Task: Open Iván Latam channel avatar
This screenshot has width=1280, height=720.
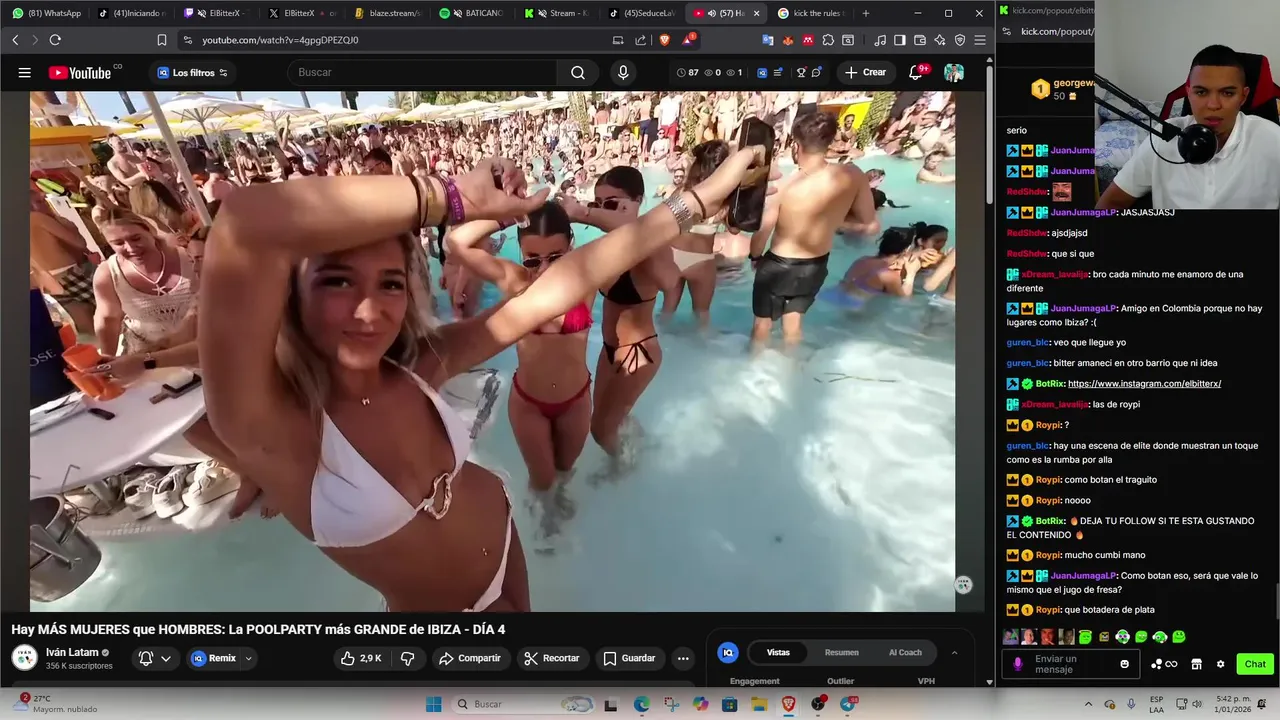Action: (24, 657)
